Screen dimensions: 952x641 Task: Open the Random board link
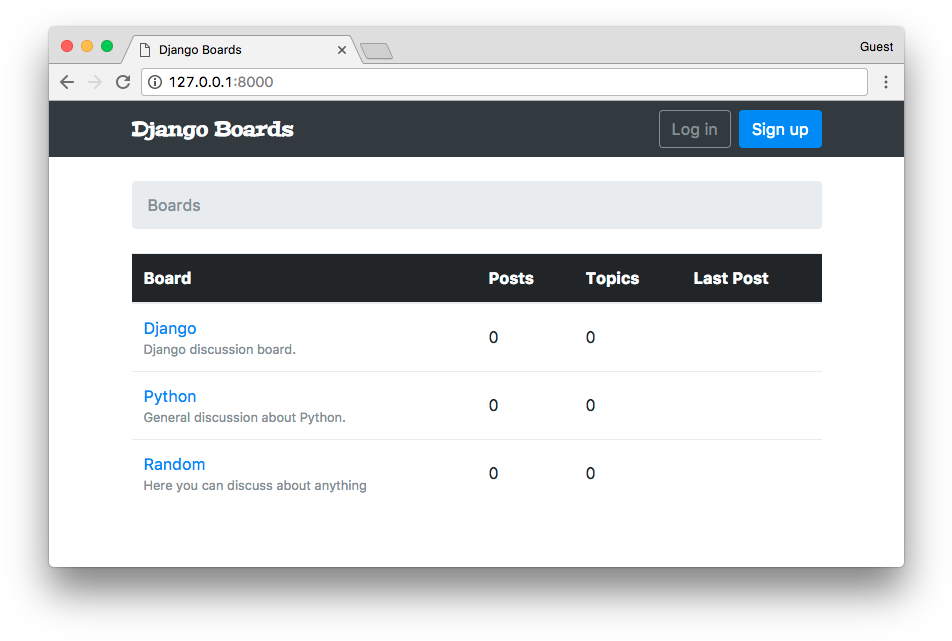(x=174, y=464)
